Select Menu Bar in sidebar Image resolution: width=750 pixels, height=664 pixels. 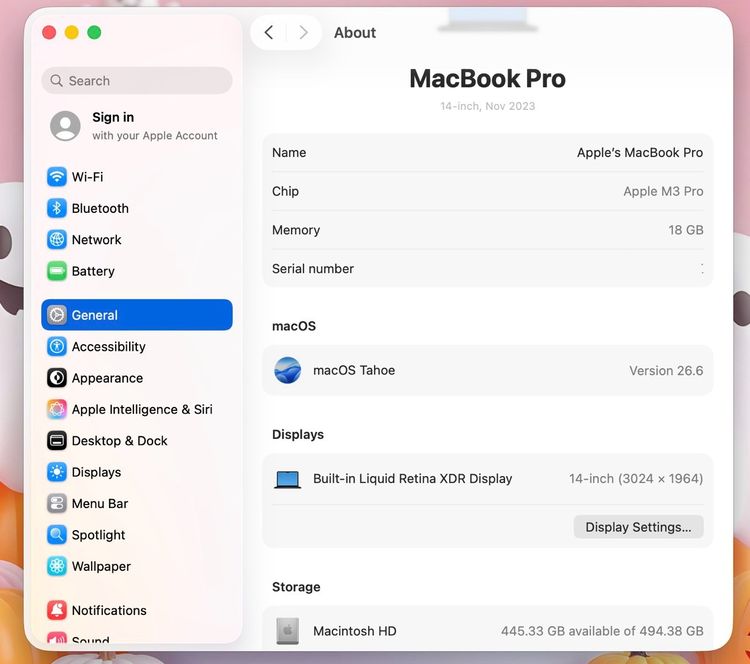click(137, 503)
